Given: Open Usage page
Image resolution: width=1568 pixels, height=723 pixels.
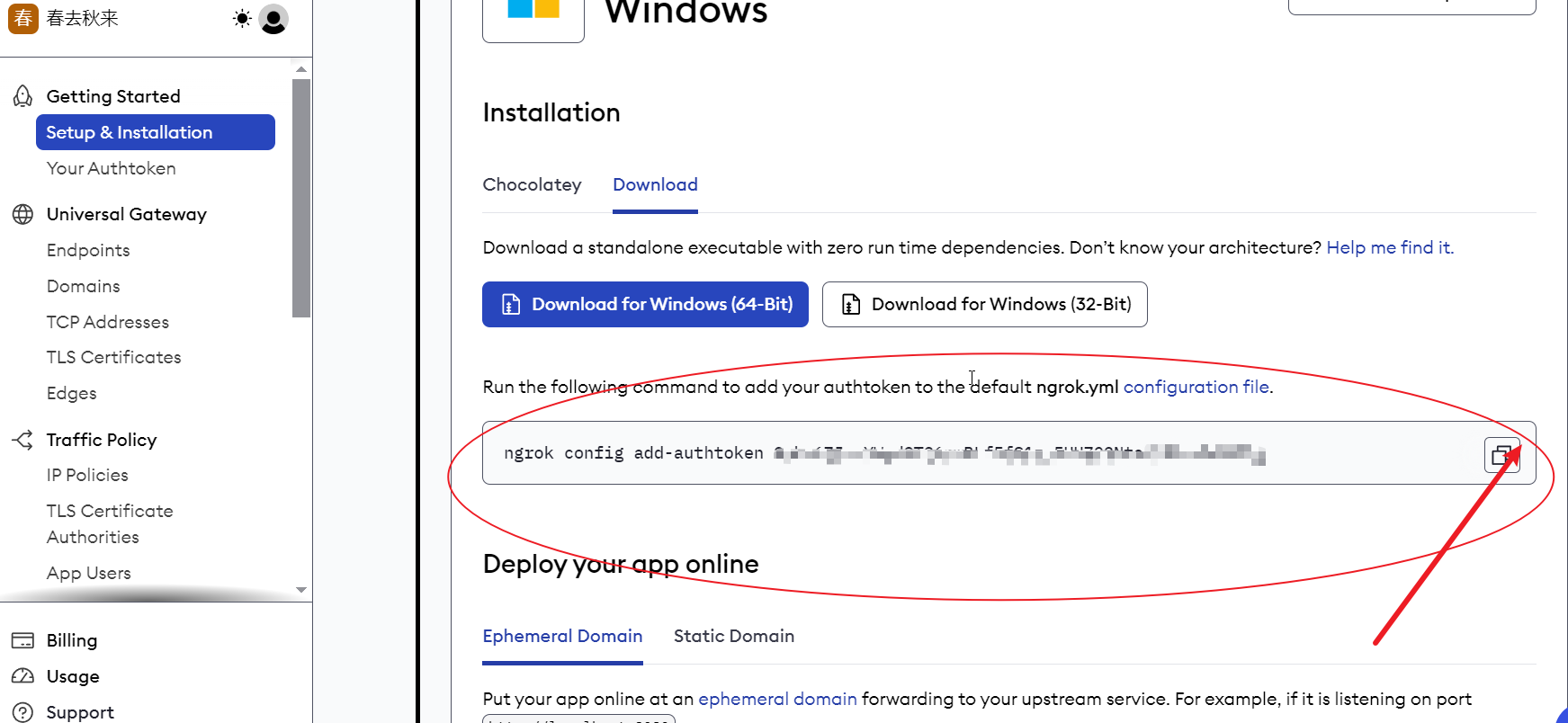Looking at the screenshot, I should coord(73,676).
